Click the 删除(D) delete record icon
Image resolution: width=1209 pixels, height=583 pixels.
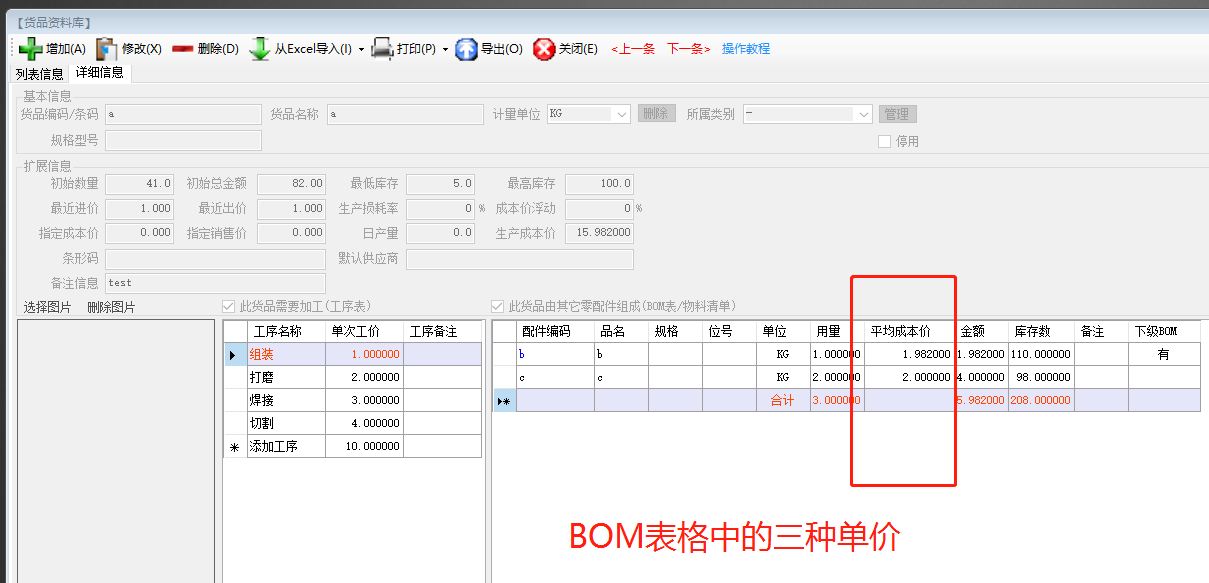(x=184, y=48)
